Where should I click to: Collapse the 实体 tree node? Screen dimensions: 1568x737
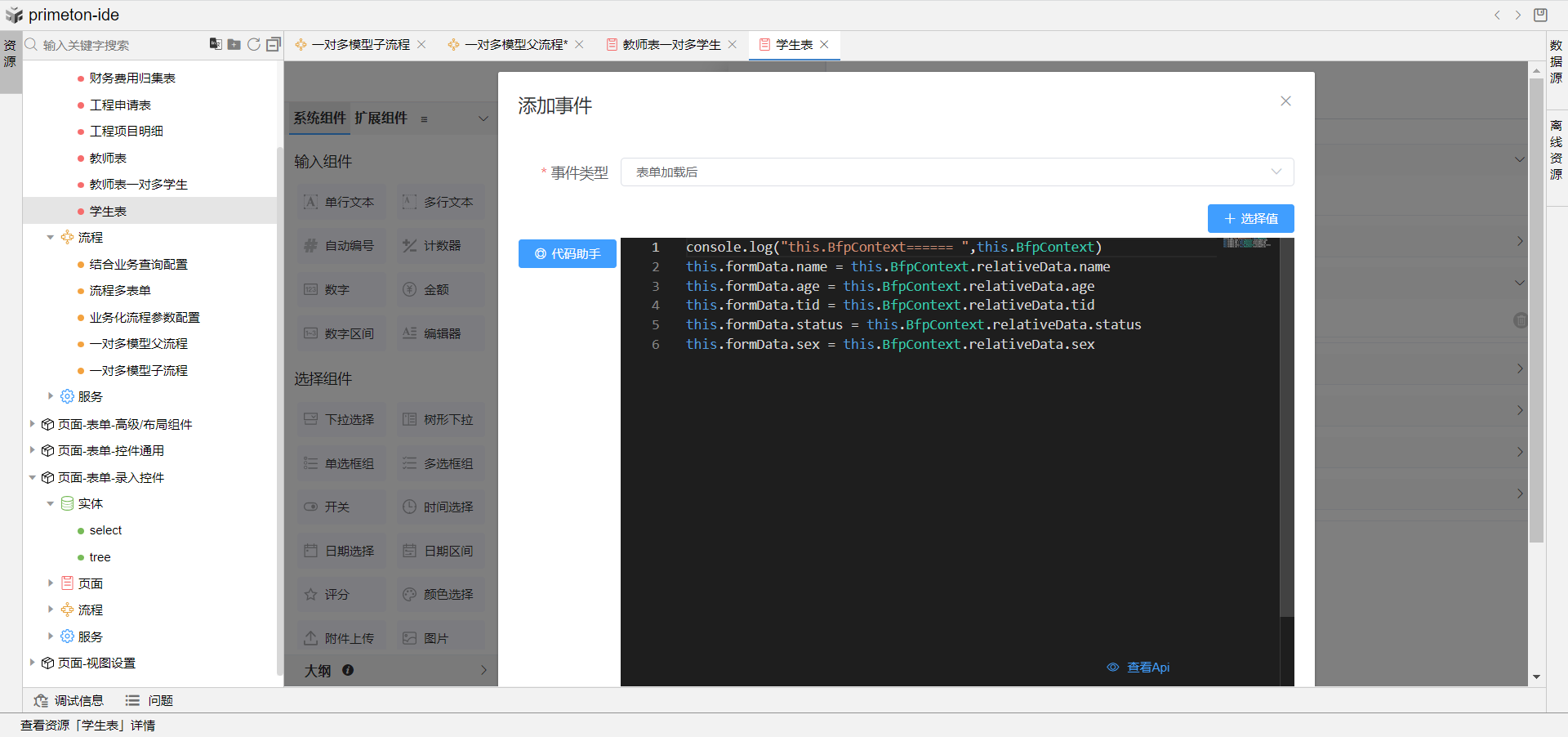pos(50,504)
